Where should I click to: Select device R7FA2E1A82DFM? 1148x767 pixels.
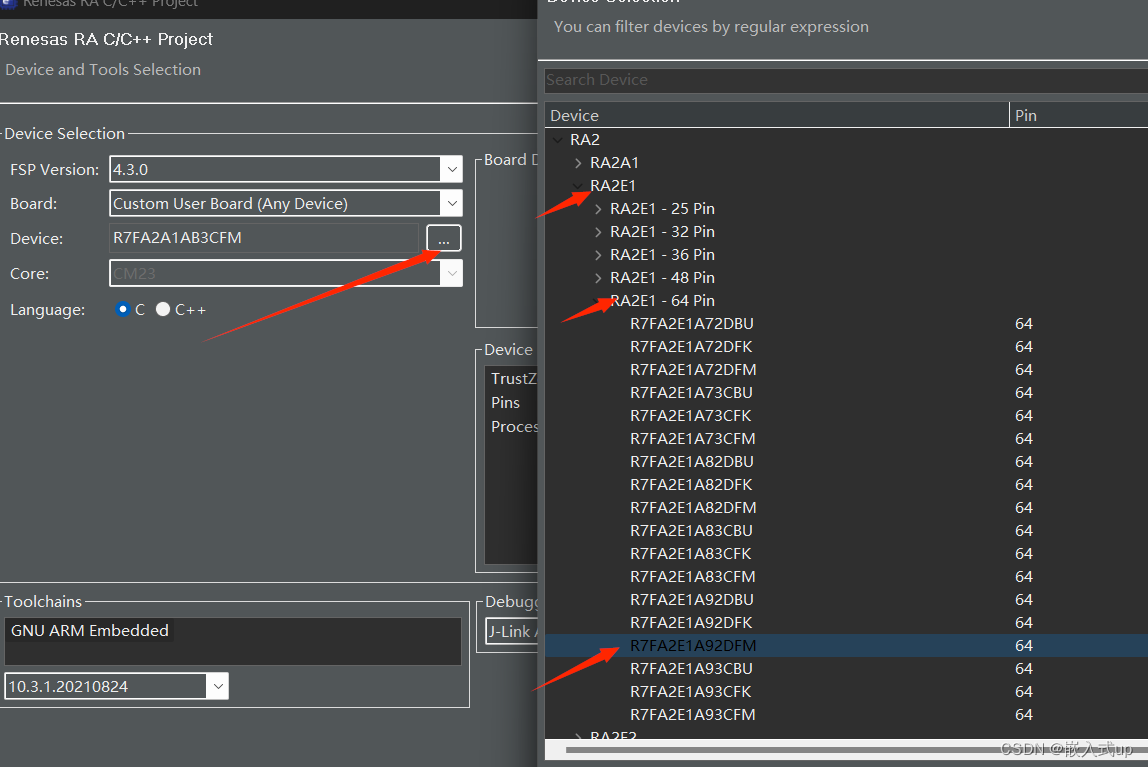pyautogui.click(x=693, y=508)
